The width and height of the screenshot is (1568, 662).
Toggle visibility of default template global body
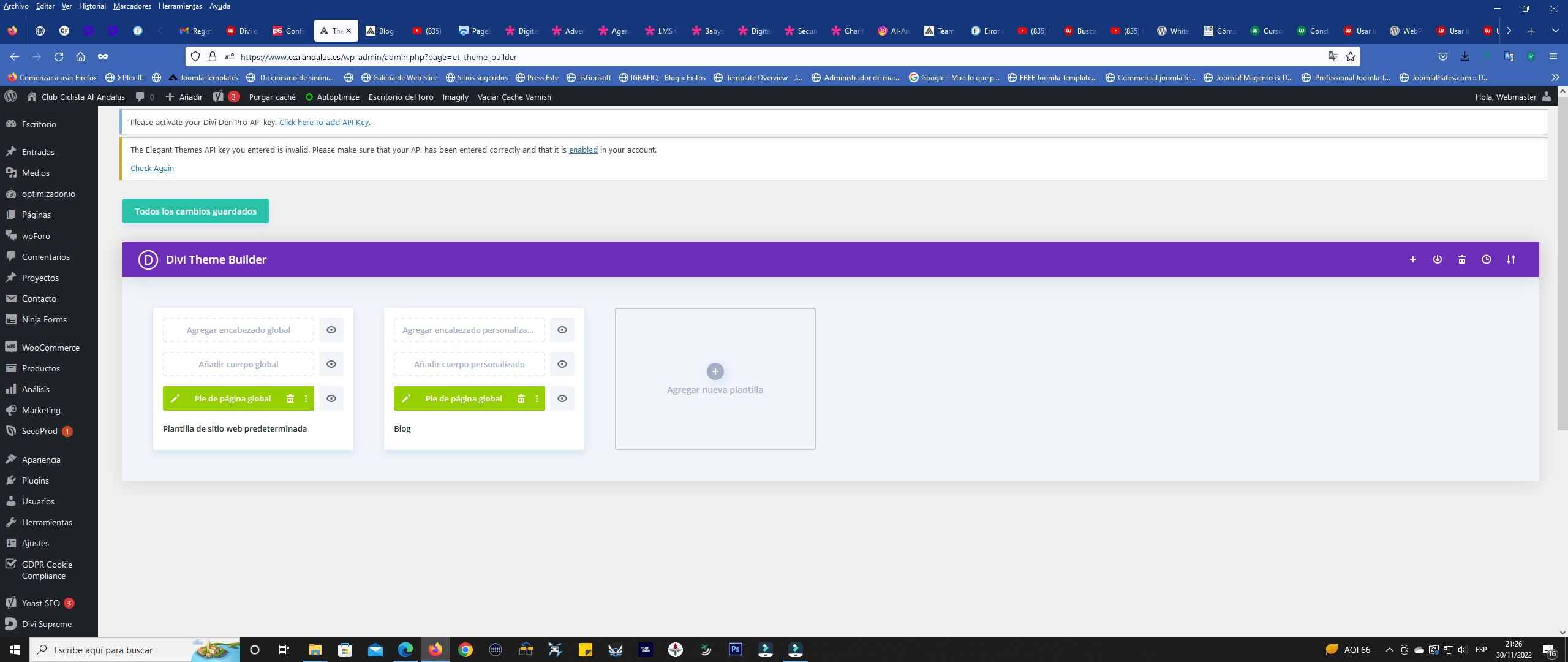tap(331, 364)
